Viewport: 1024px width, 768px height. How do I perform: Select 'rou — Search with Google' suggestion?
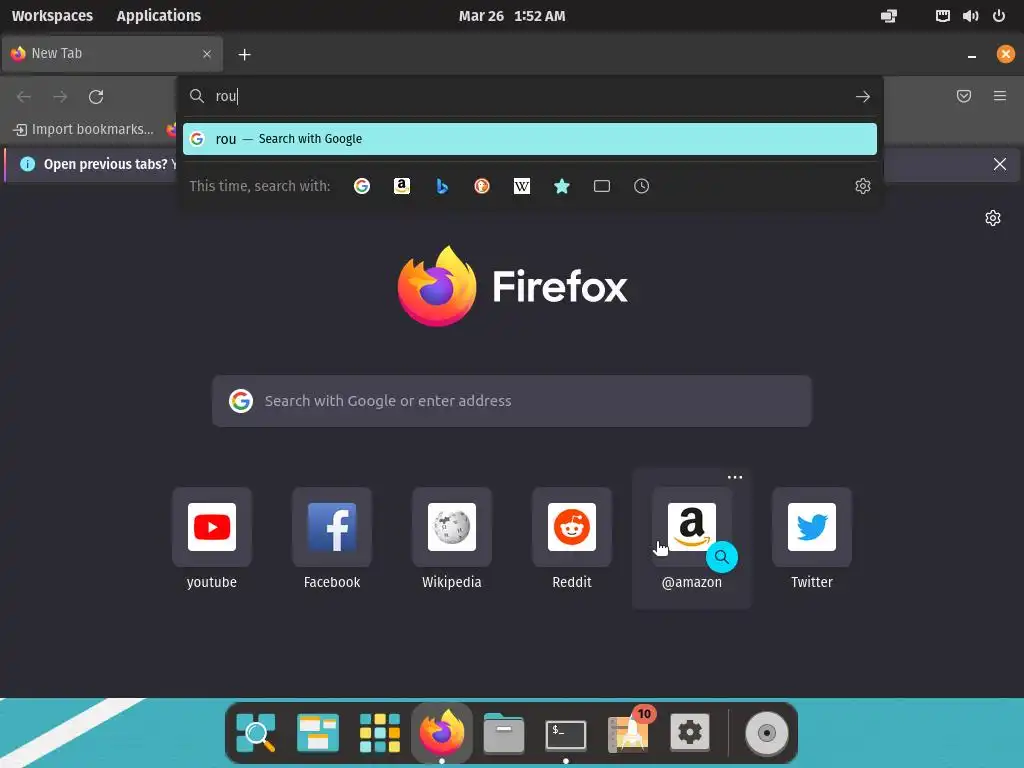pos(530,139)
